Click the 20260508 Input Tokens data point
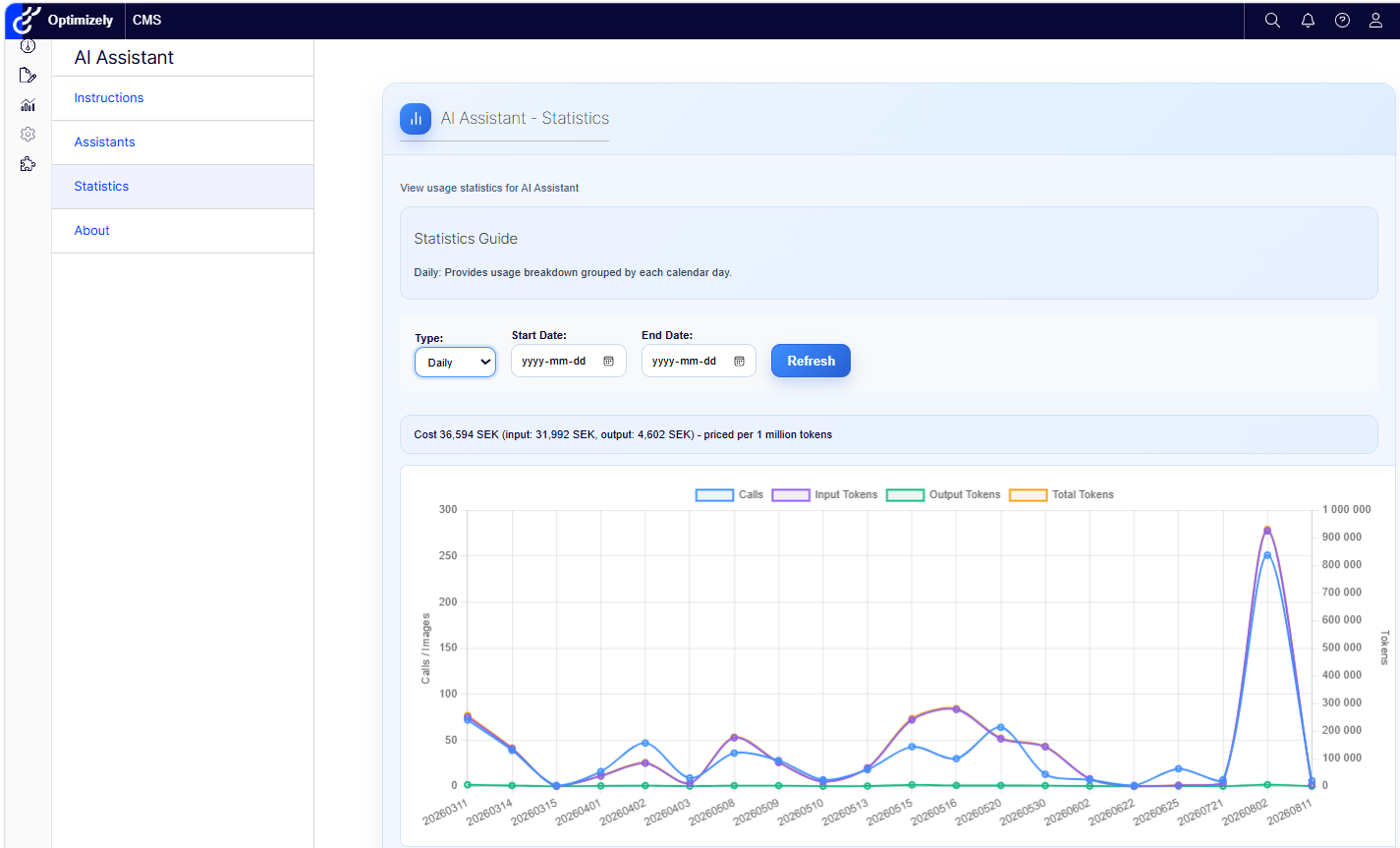Screen dimensions: 1400x848 click(x=734, y=737)
